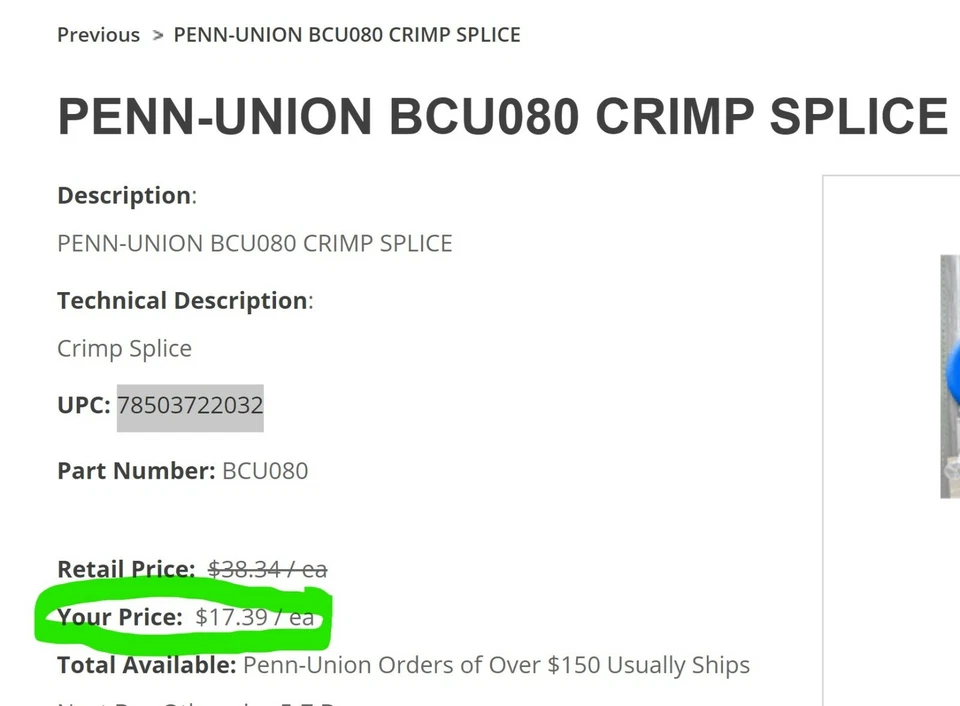Click the Retail Price label
The image size is (960, 706).
[x=126, y=569]
